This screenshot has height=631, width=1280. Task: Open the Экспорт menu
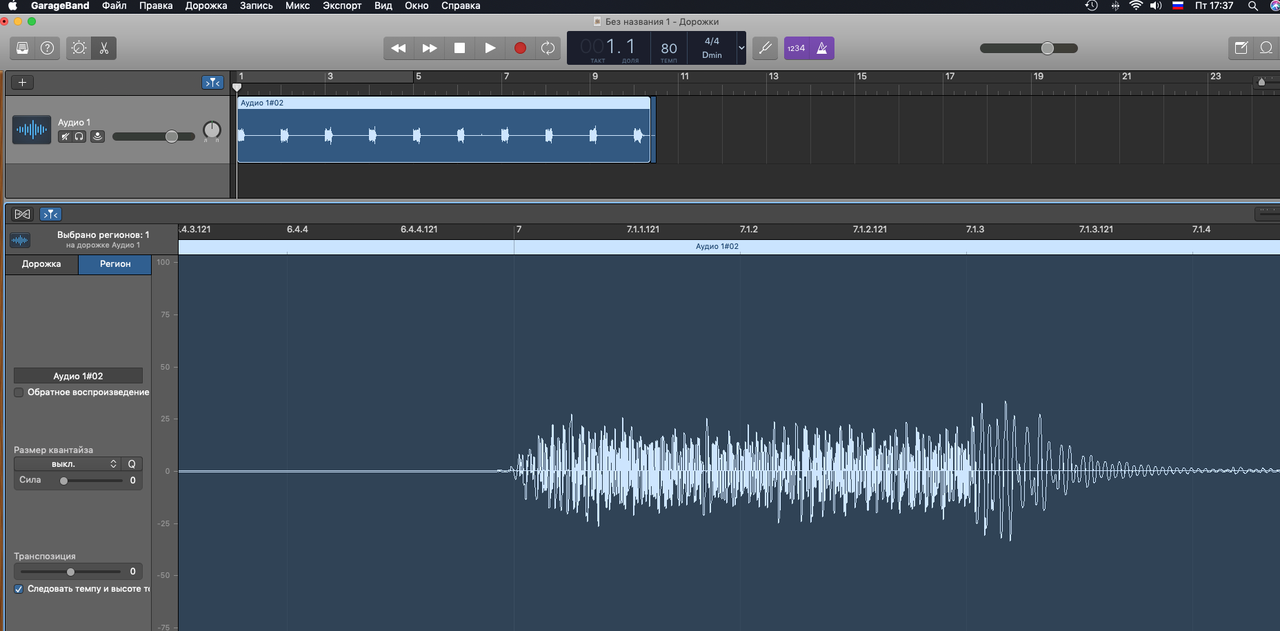click(342, 6)
